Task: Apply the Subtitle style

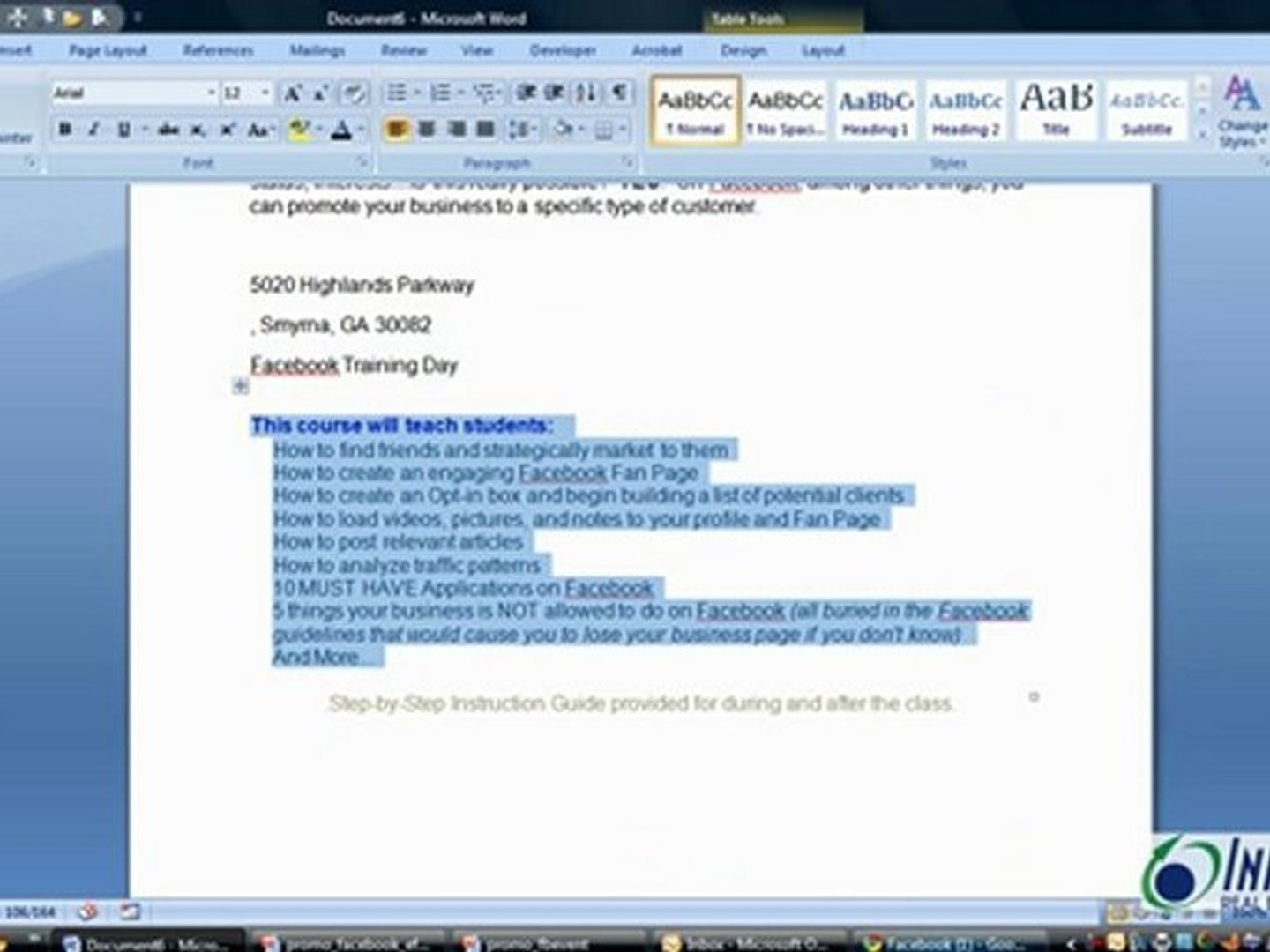Action: tap(1146, 110)
